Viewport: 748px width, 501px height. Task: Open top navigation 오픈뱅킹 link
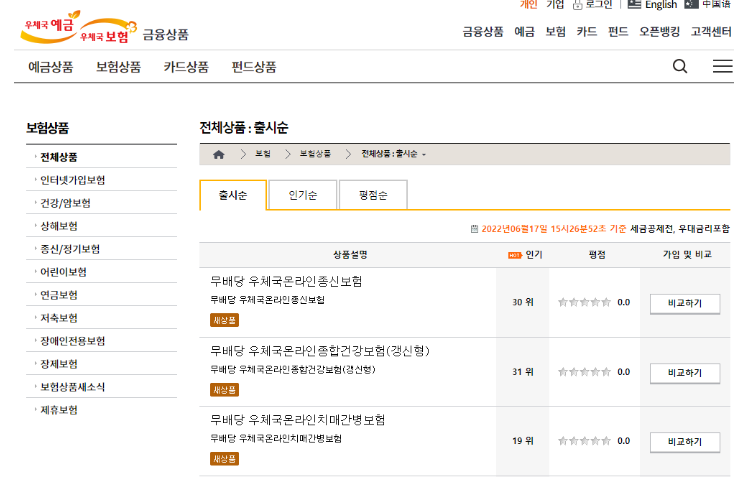659,31
